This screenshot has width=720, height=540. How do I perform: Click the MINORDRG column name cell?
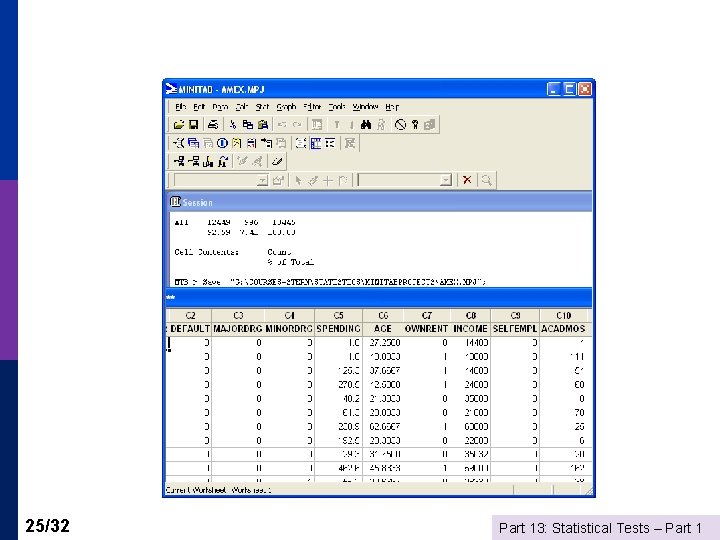click(x=289, y=329)
